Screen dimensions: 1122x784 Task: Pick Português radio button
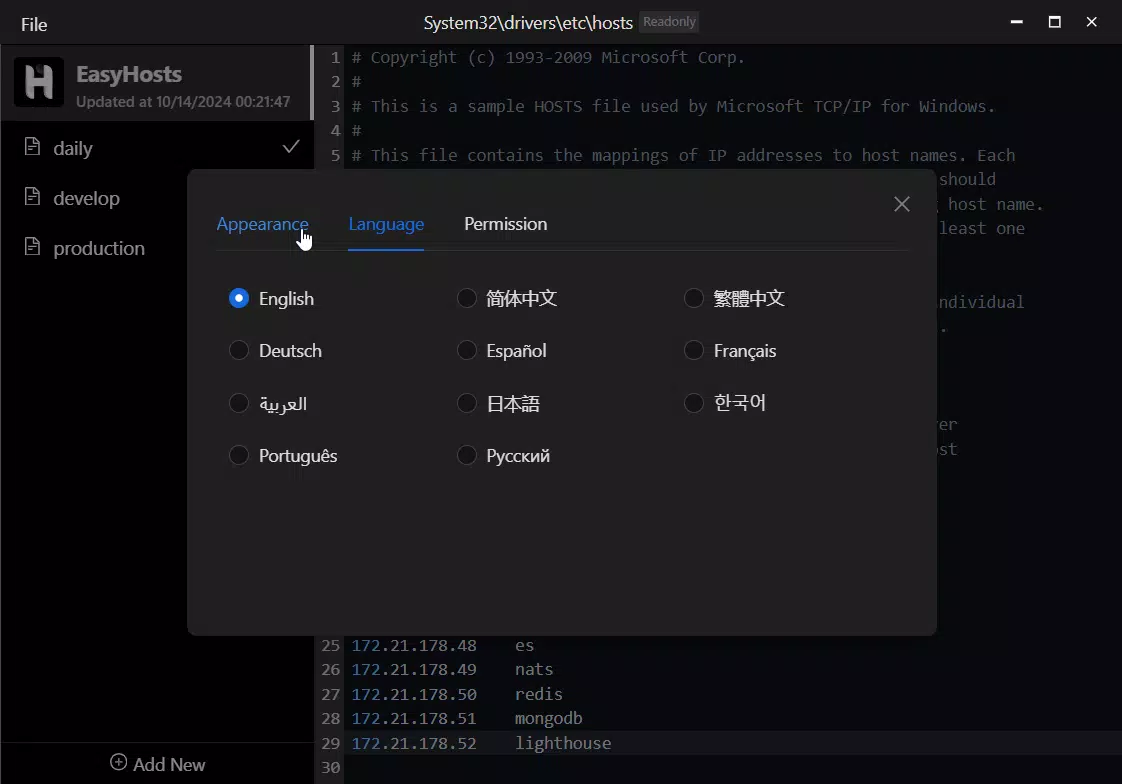pos(238,456)
